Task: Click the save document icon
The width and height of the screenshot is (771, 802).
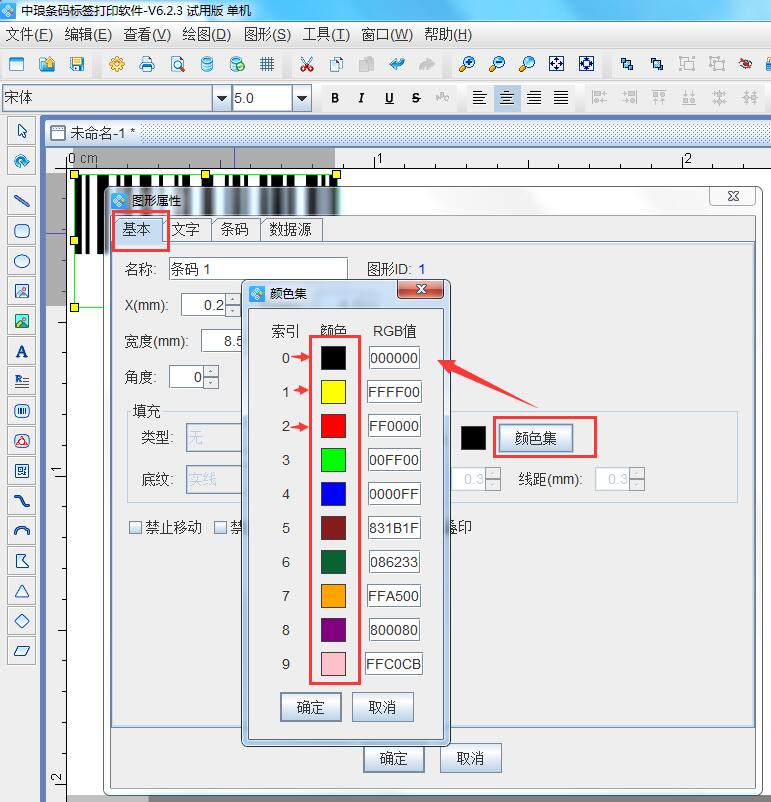Action: tap(77, 65)
